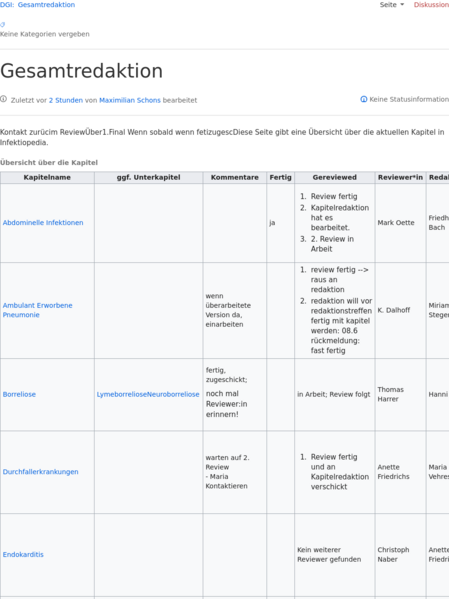
Task: Click the comment 'noch mal Reviewer:in erinnern!'
Action: [227, 404]
